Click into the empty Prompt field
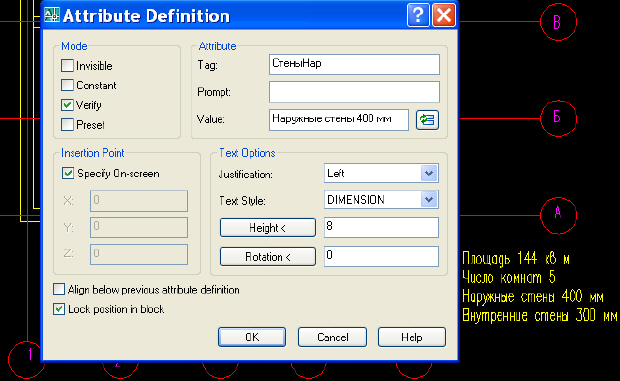Image resolution: width=620 pixels, height=381 pixels. (x=354, y=92)
